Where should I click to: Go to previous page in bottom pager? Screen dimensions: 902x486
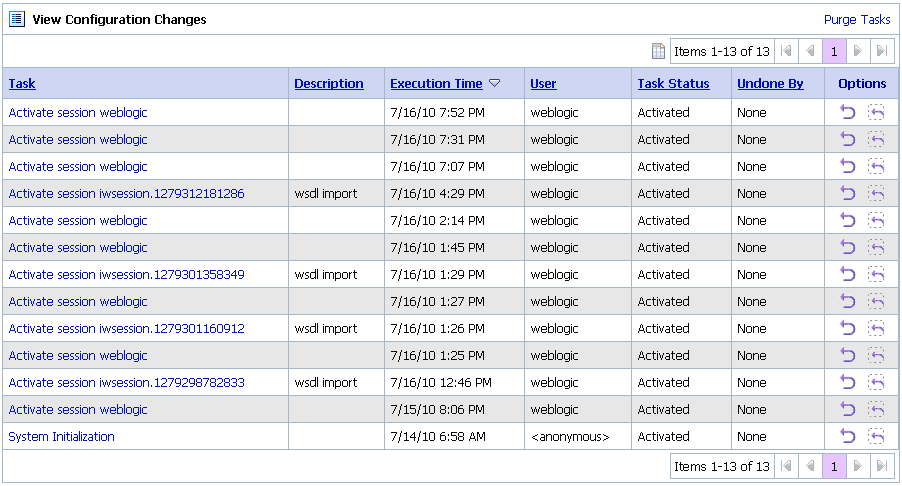(811, 466)
